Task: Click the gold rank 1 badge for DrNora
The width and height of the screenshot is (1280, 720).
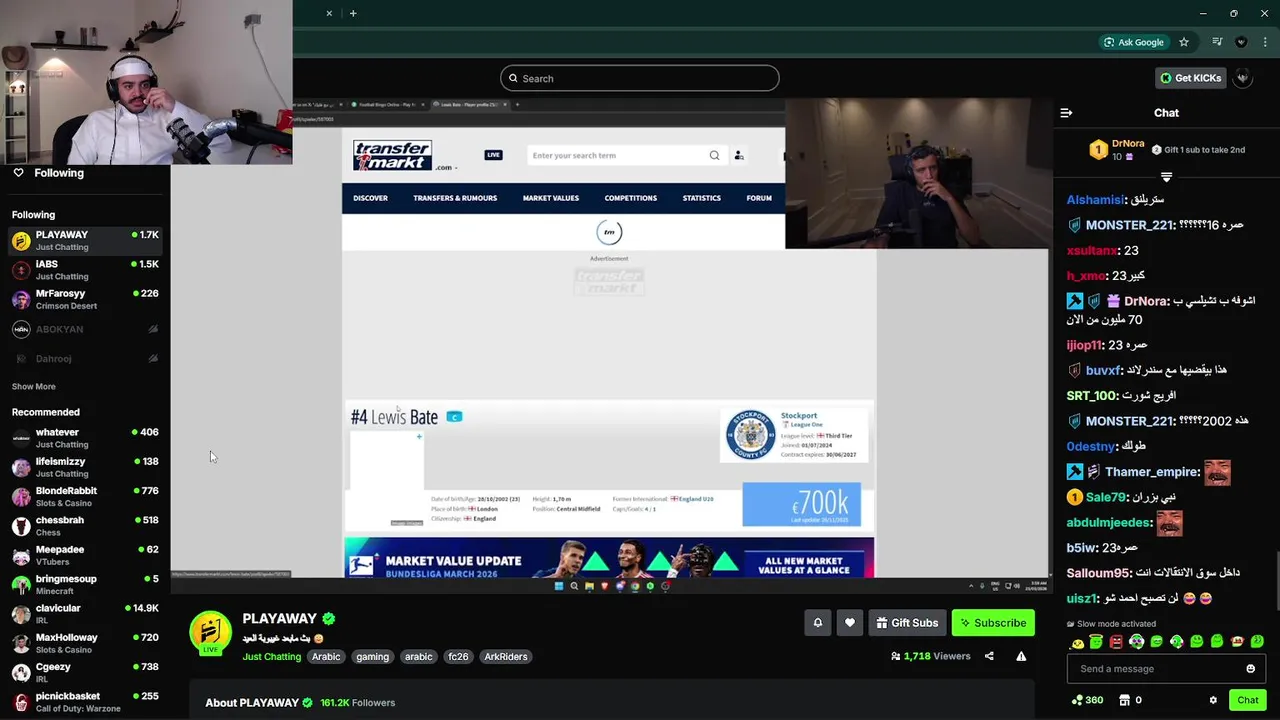Action: [x=1098, y=150]
